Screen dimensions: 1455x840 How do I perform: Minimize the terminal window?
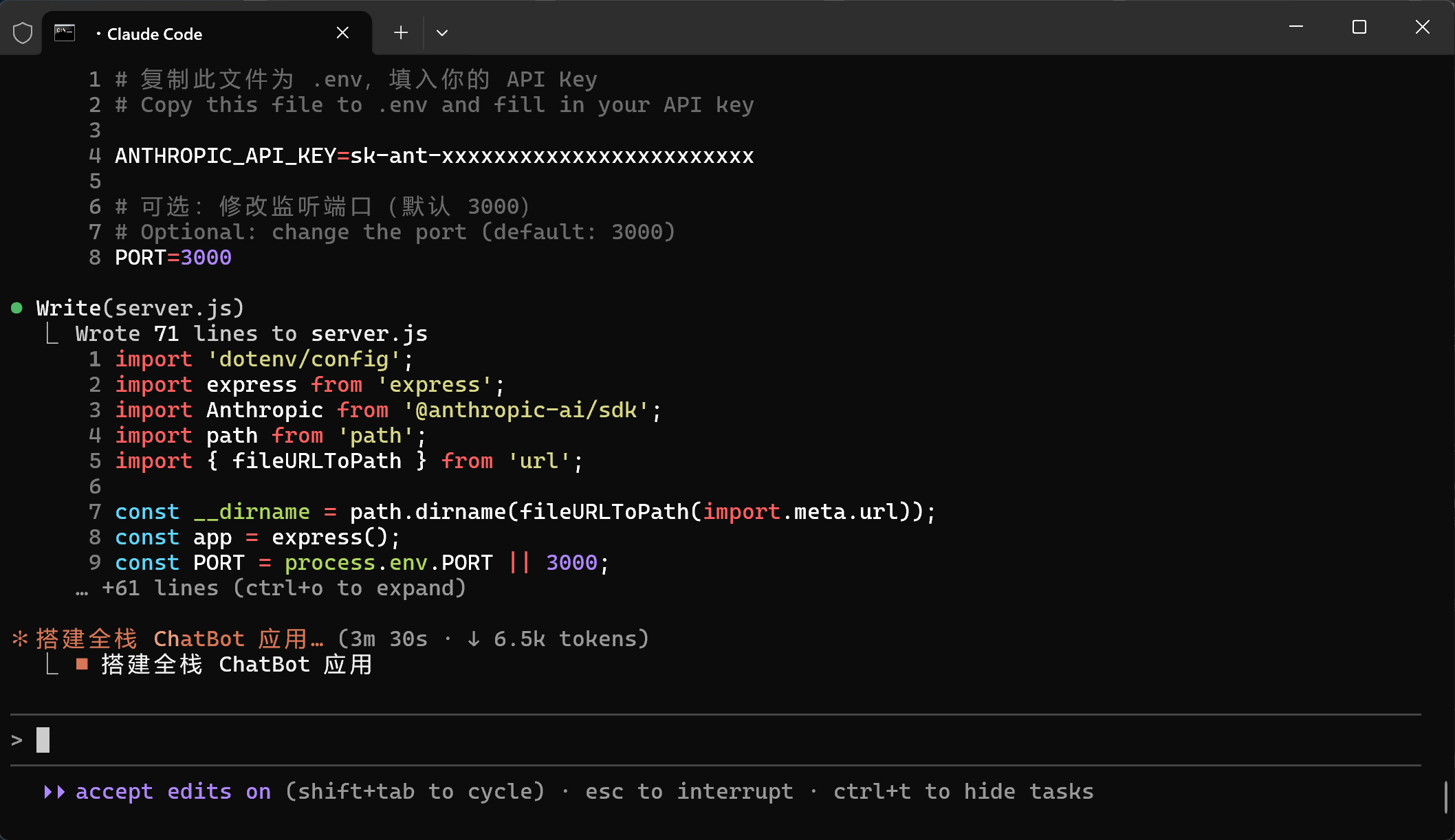pos(1296,27)
